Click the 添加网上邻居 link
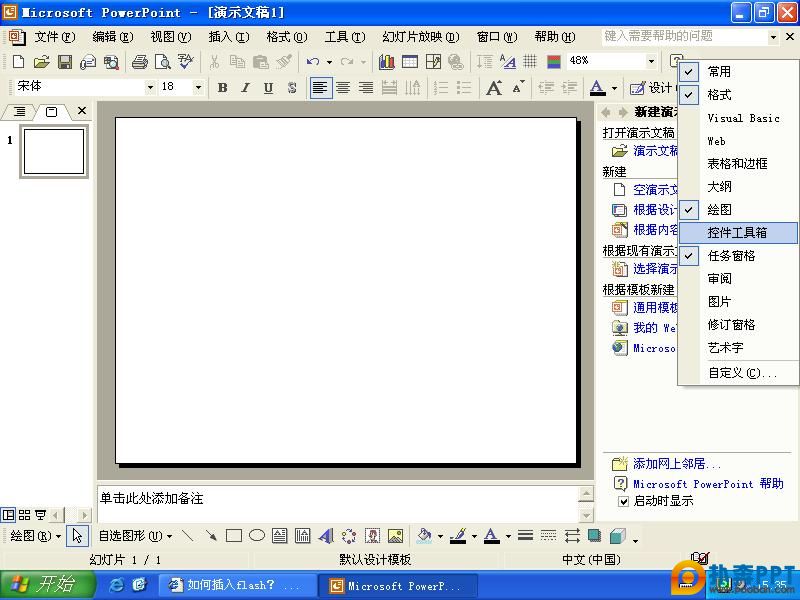Screen dimensions: 800x600 [x=677, y=463]
